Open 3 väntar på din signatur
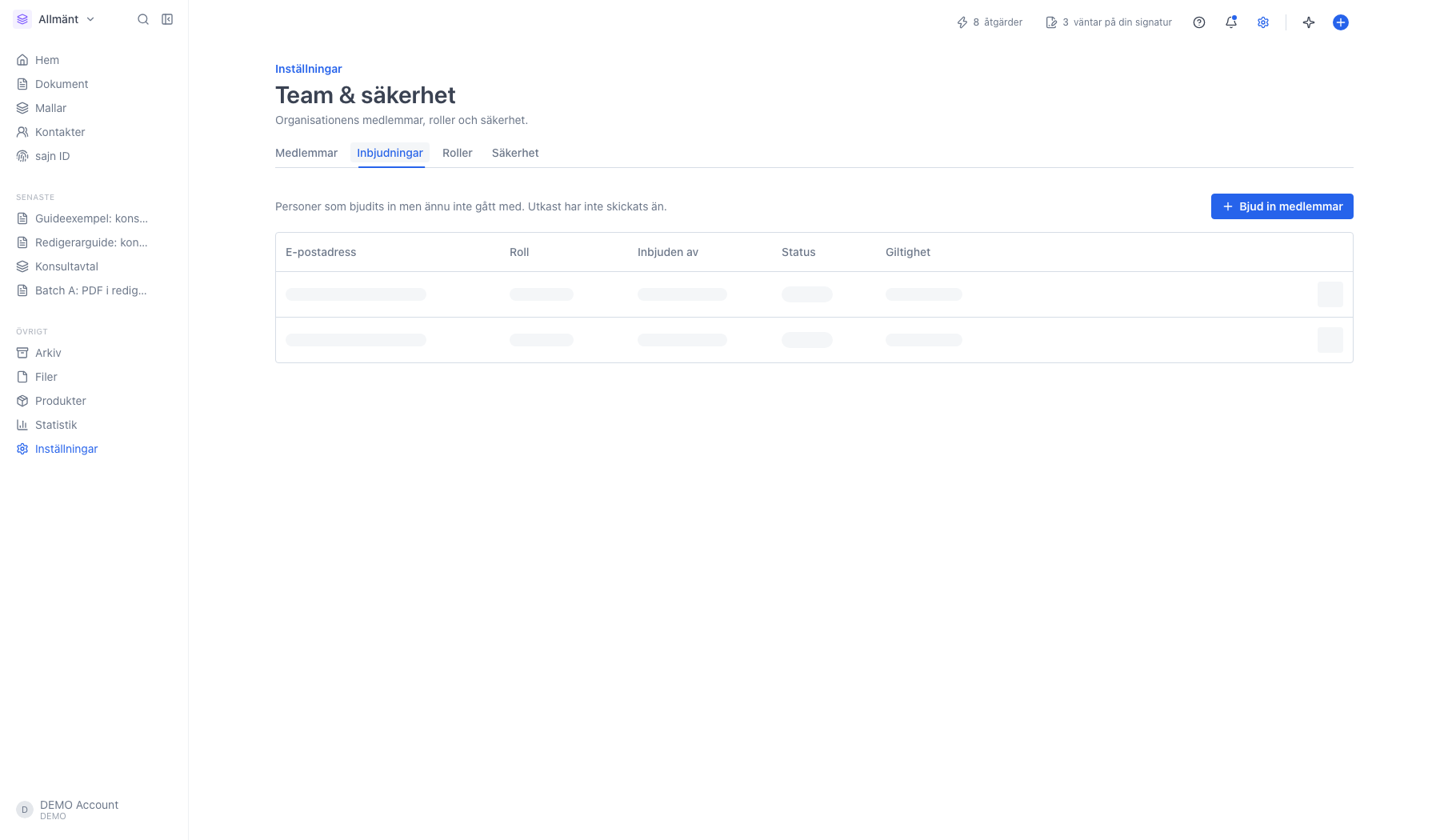 coord(1109,22)
